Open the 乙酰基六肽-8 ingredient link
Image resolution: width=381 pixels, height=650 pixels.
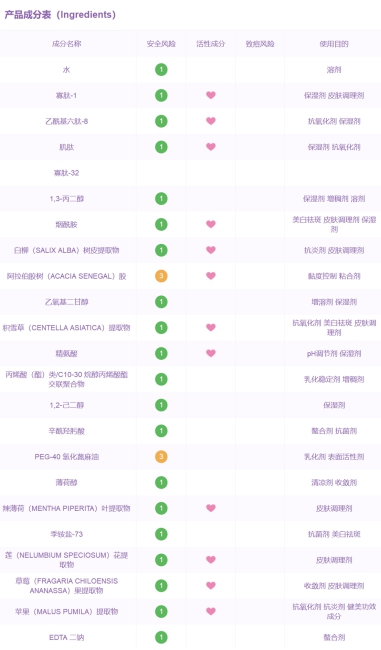point(67,121)
